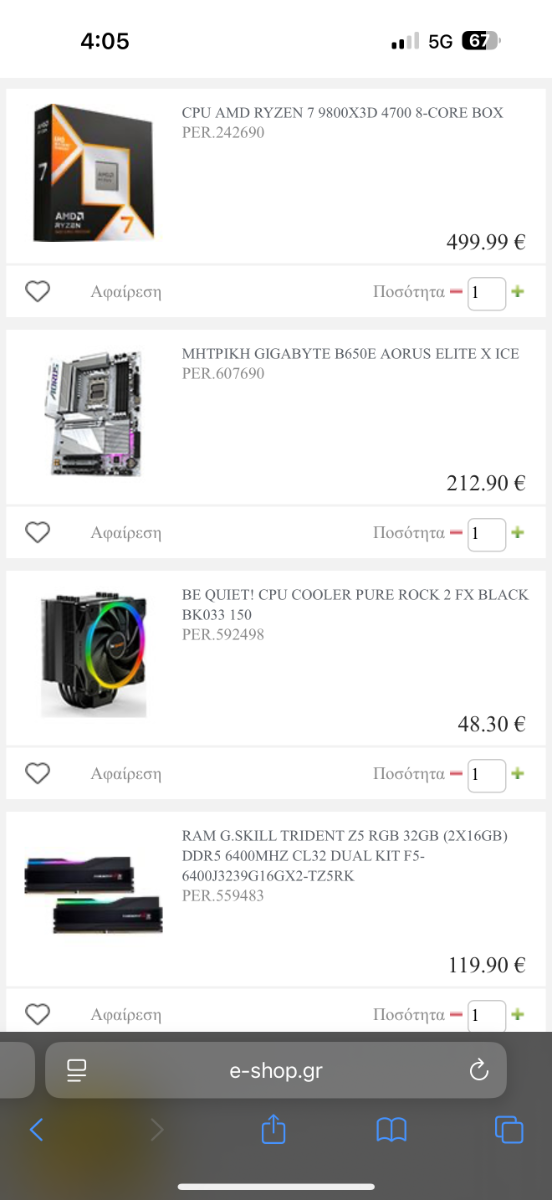The width and height of the screenshot is (552, 1200).
Task: Open the AMD Ryzen 7 product image
Action: [94, 172]
